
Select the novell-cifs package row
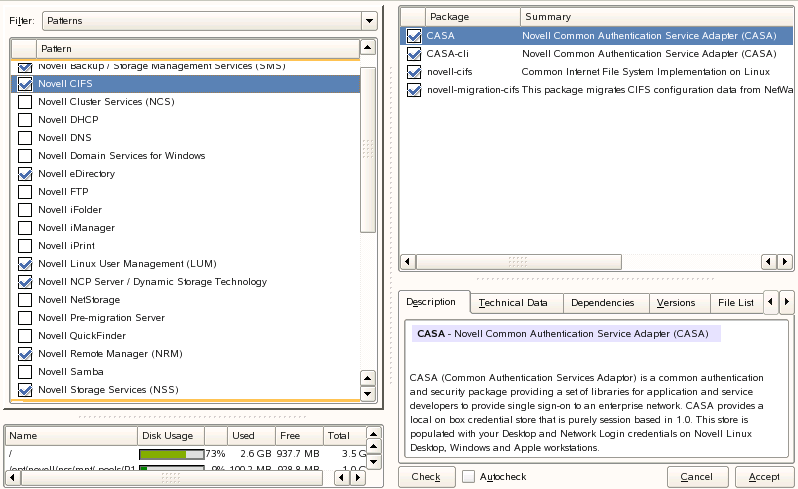[596, 72]
